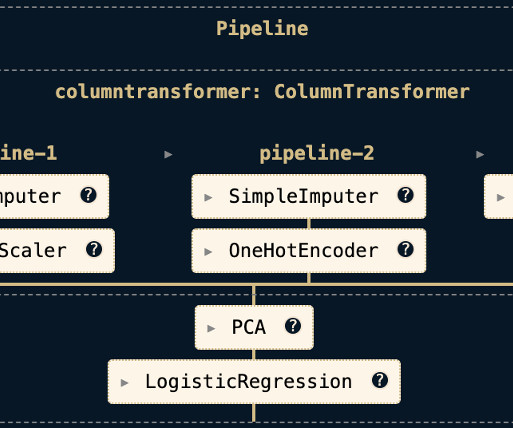513x428 pixels.
Task: Expand LogisticRegression details via its arrow
Action: click(x=124, y=383)
